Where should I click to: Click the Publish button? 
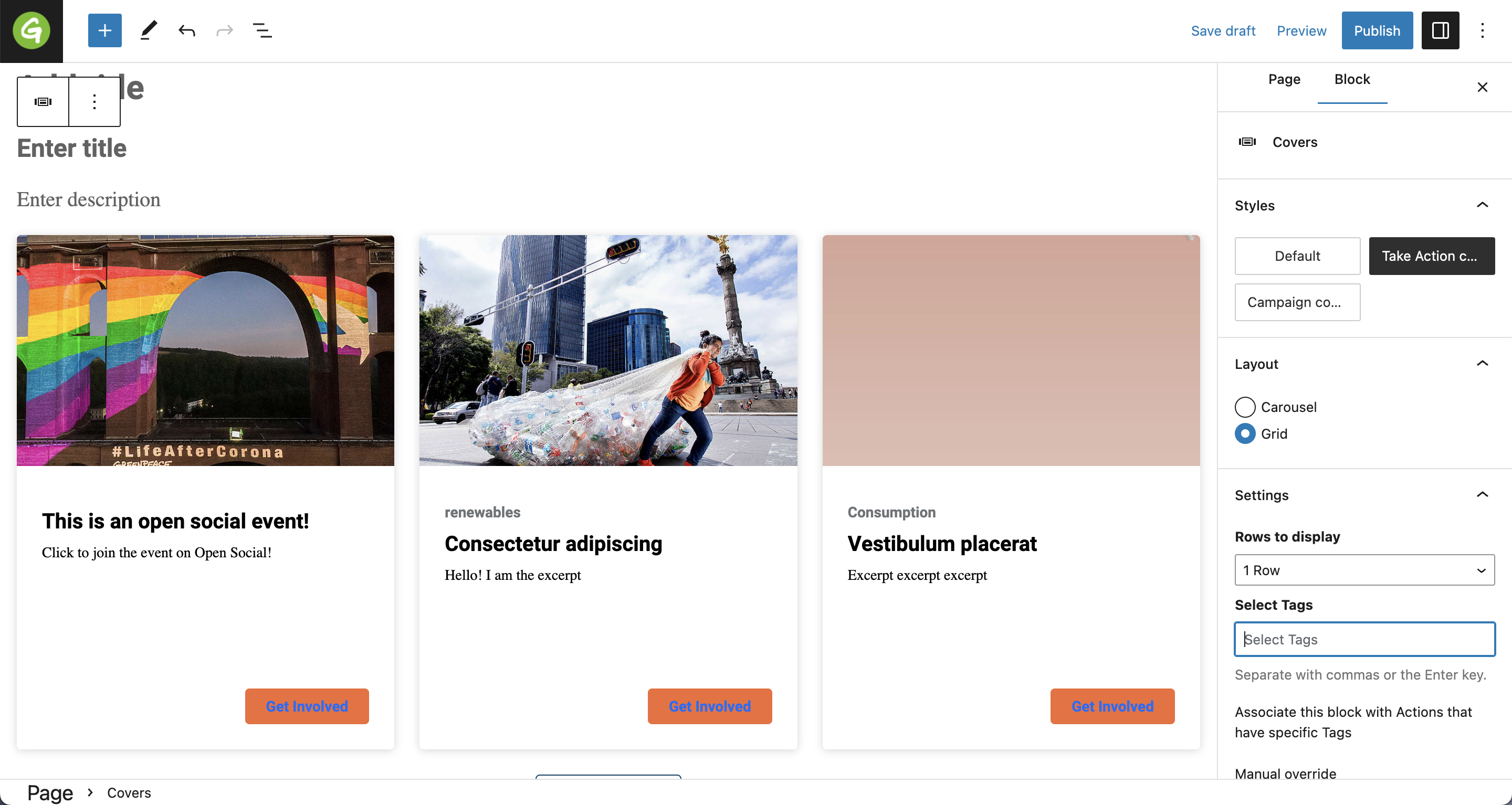[1377, 30]
